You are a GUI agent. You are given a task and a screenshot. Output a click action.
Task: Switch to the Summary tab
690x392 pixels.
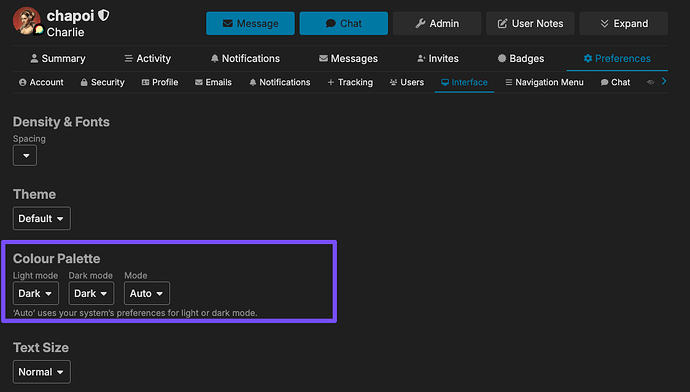tap(58, 59)
